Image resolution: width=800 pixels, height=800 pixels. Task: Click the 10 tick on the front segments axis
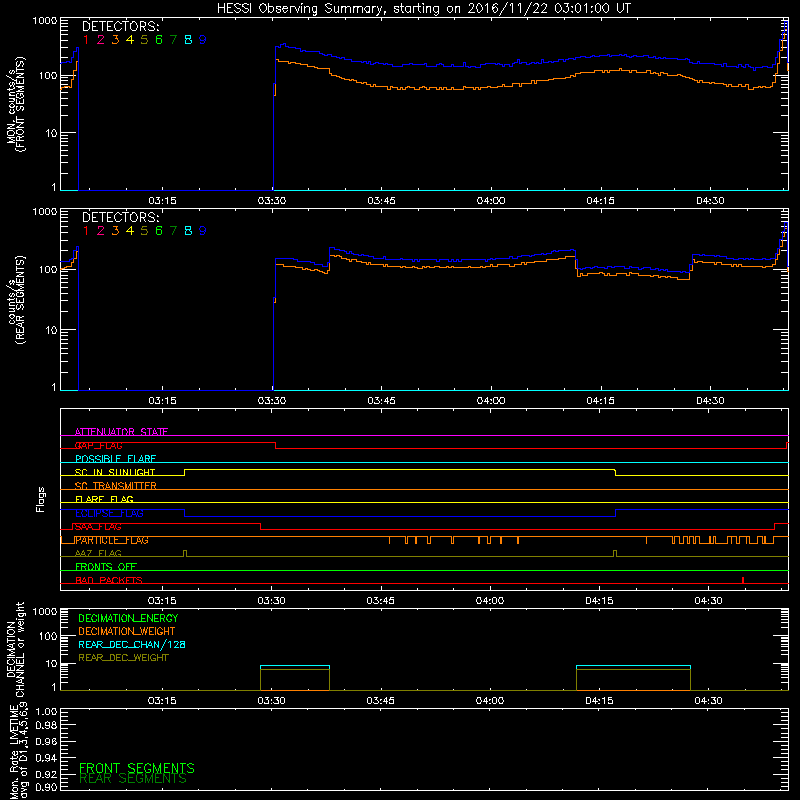tap(51, 133)
